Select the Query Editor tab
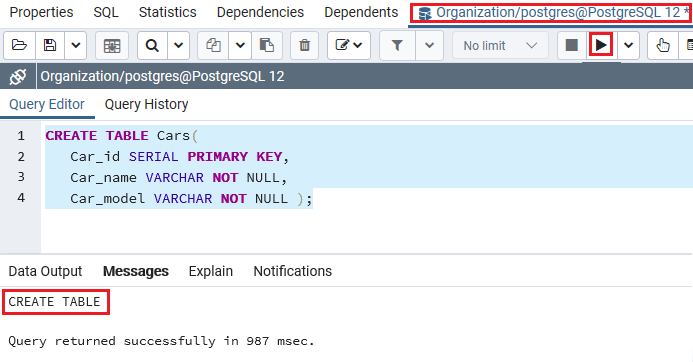Screen dimensions: 693x362 pyautogui.click(x=47, y=104)
